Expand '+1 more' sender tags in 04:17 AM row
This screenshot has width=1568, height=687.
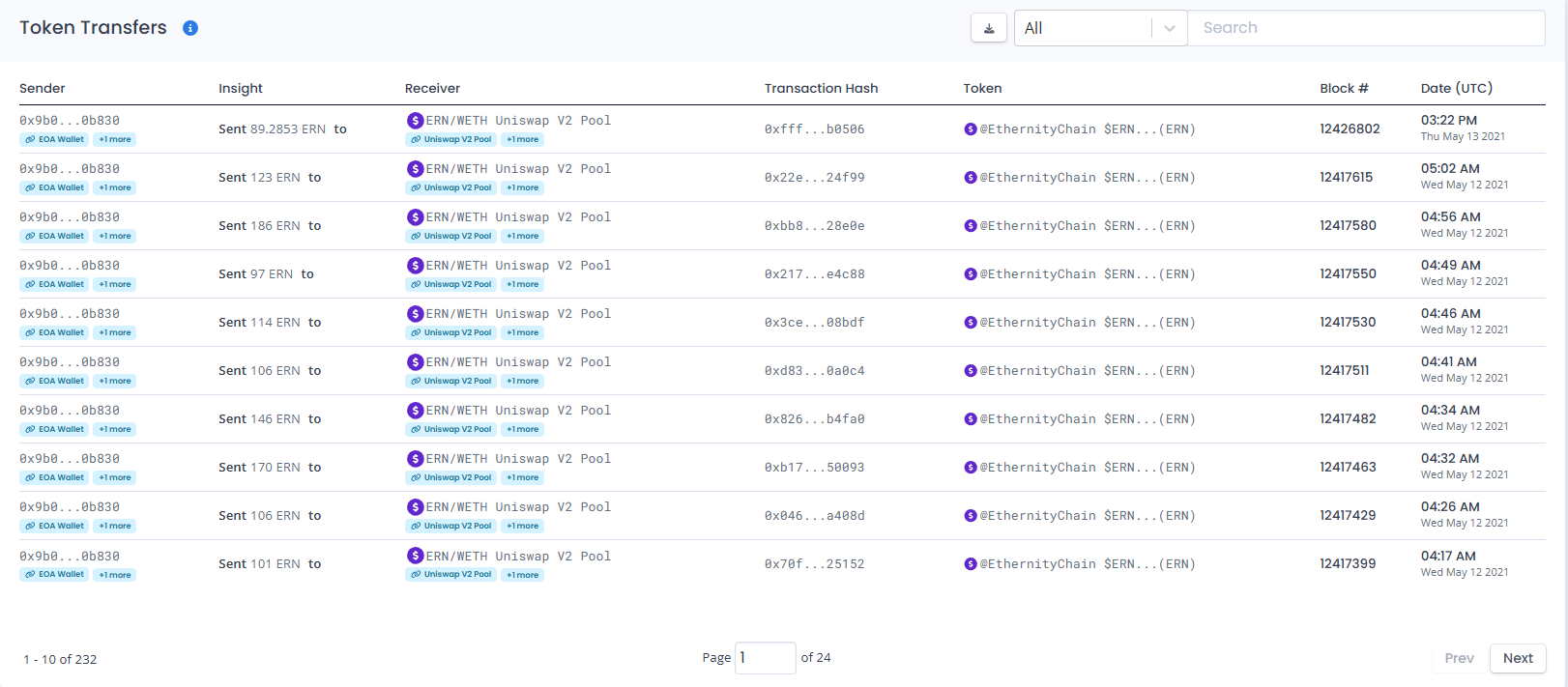115,575
